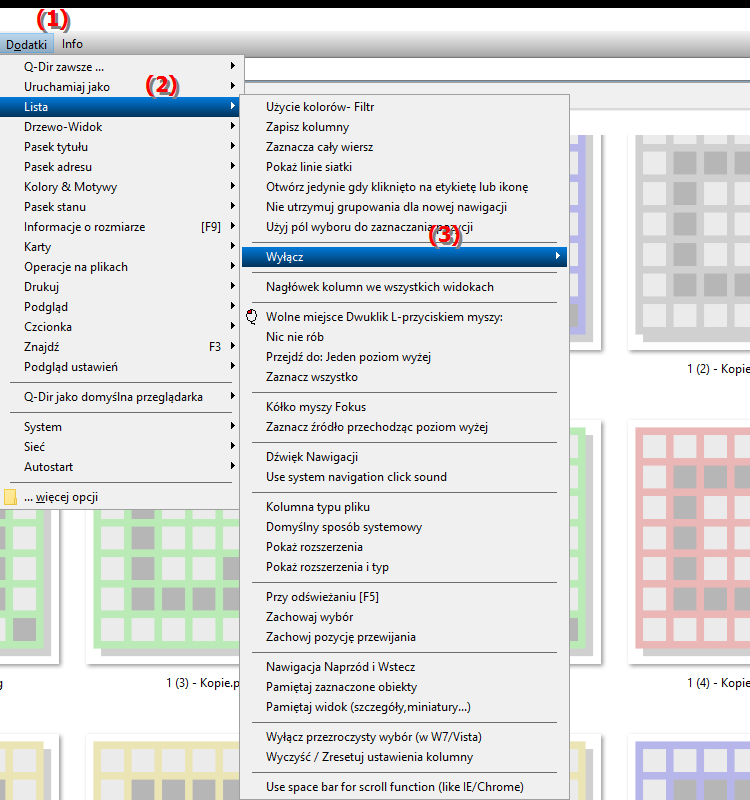This screenshot has width=750, height=800.
Task: Open the Znajdź submenu
Action: pos(120,347)
